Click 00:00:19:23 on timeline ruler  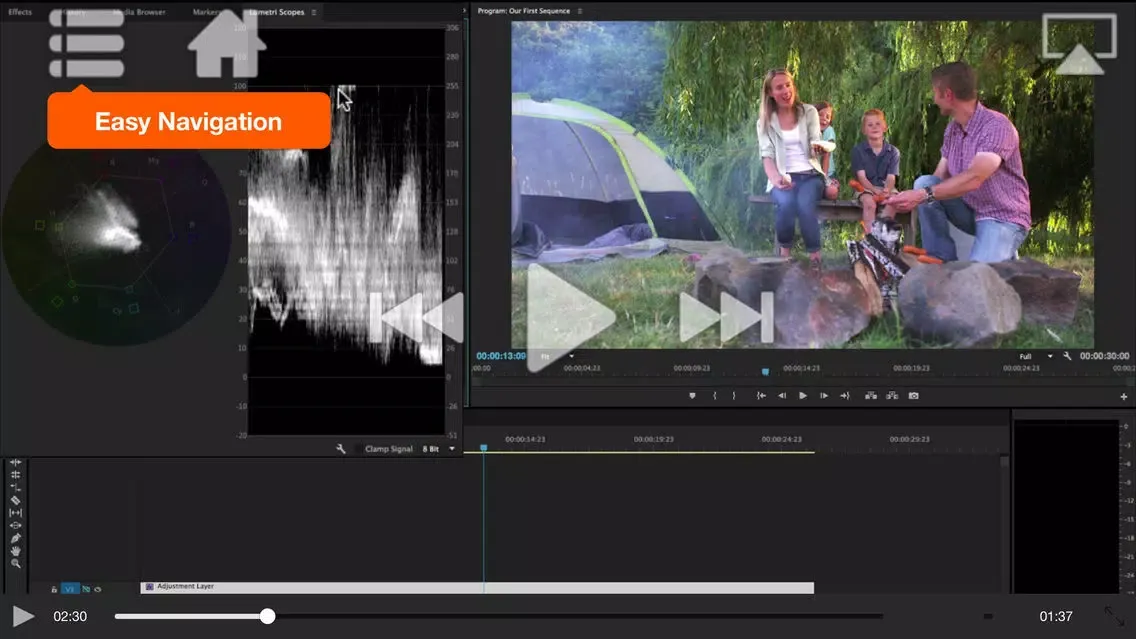[653, 439]
